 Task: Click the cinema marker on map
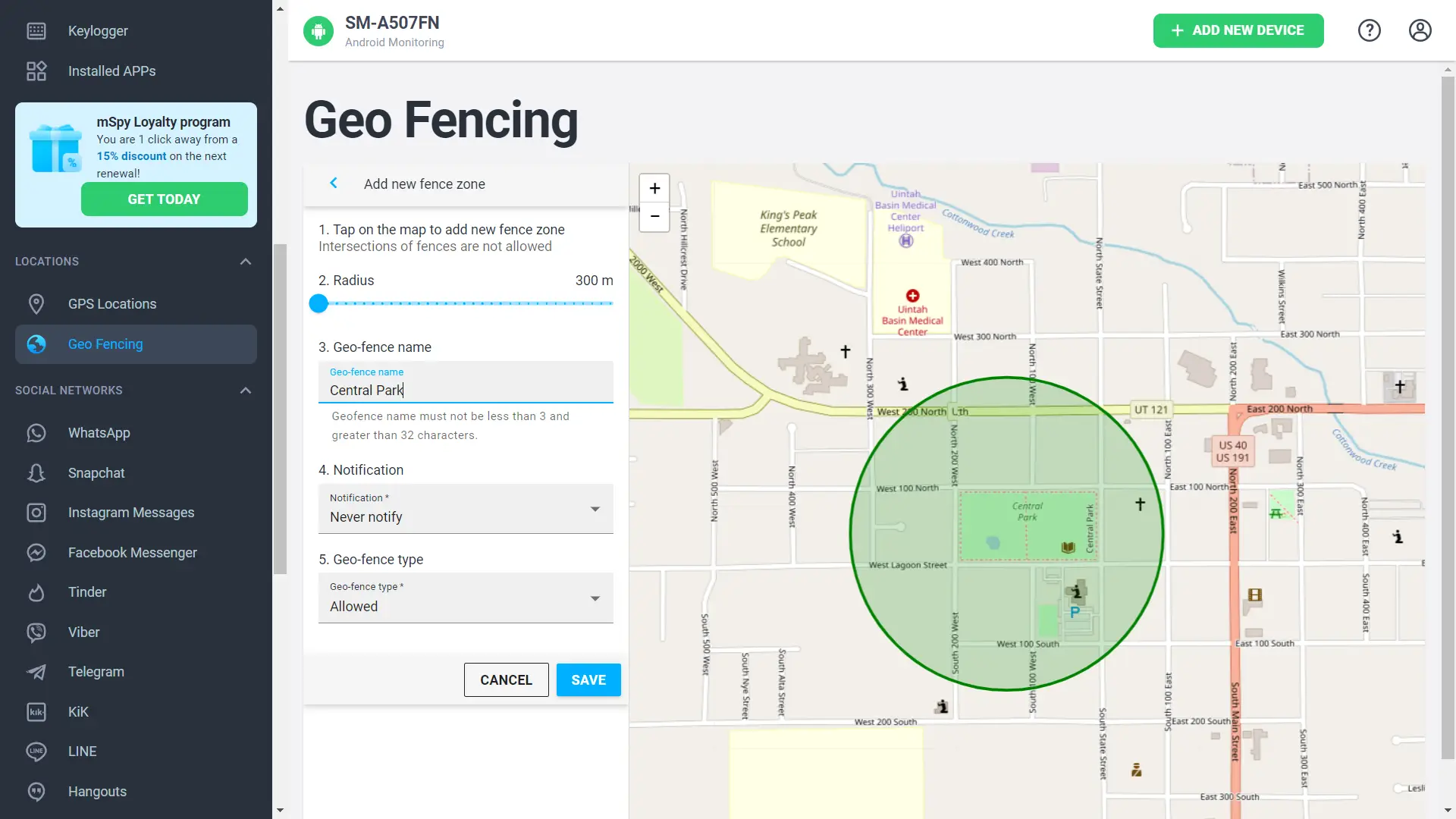[x=1255, y=595]
